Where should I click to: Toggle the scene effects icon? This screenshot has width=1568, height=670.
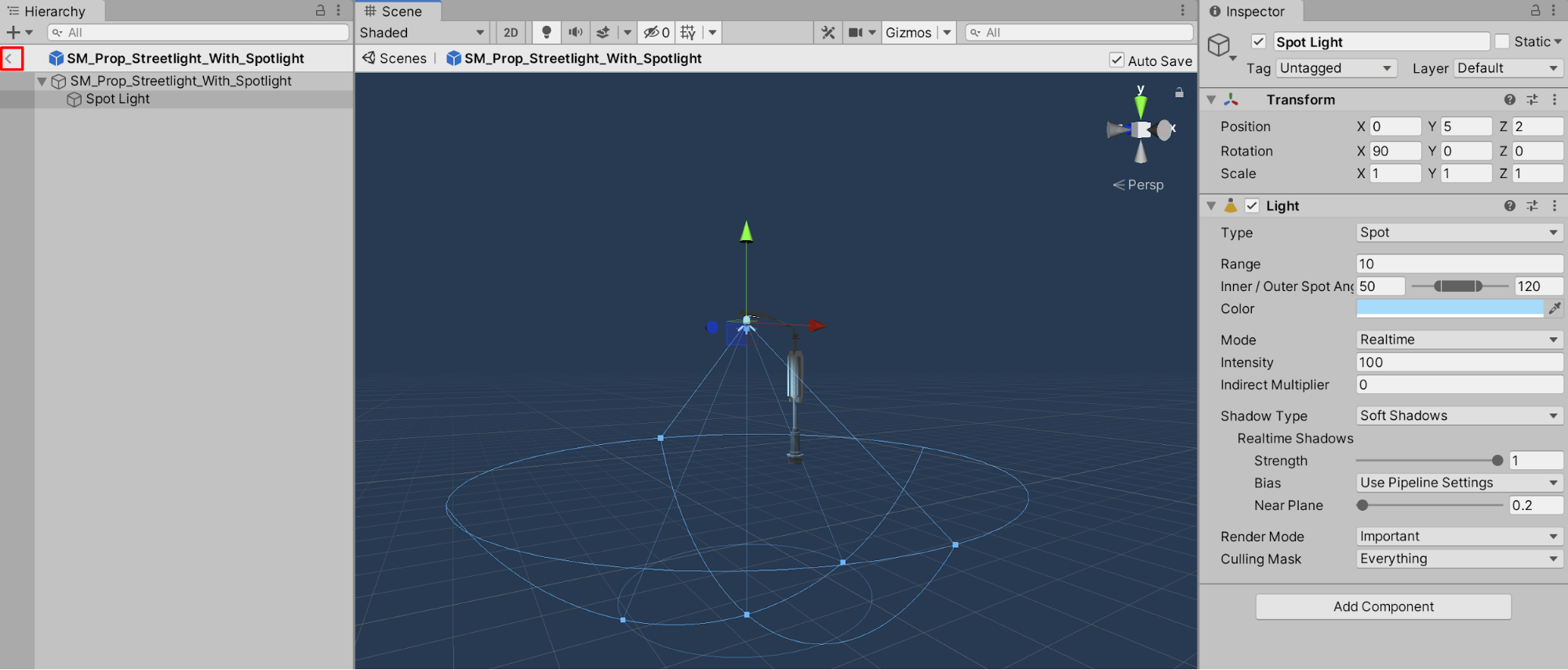point(602,32)
